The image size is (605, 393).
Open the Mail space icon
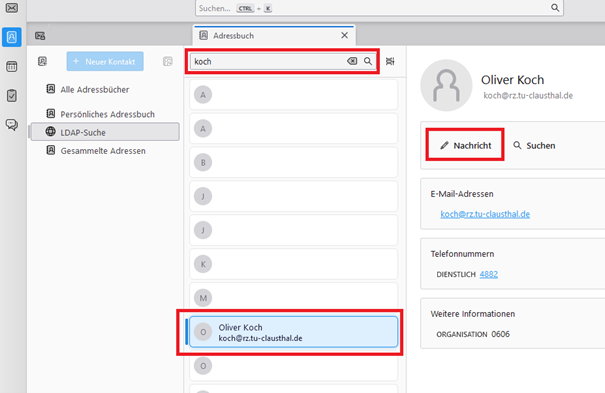(x=12, y=8)
